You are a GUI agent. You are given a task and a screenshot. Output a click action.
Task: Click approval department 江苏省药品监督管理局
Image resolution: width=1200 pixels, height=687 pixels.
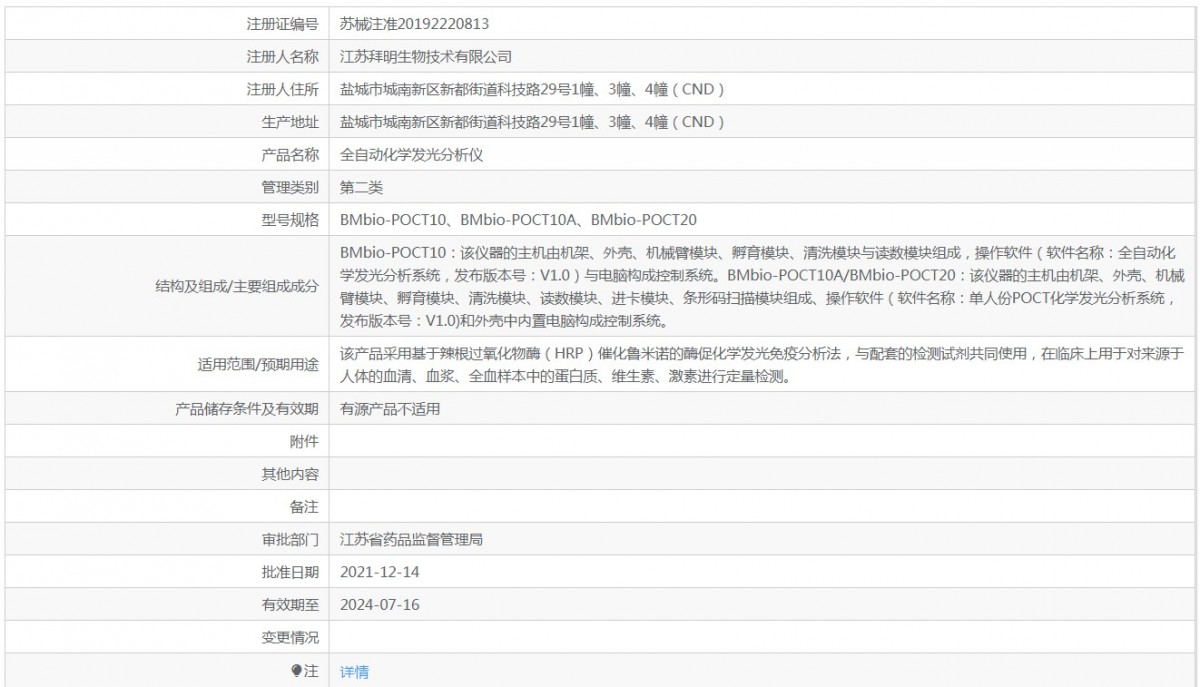pyautogui.click(x=412, y=541)
